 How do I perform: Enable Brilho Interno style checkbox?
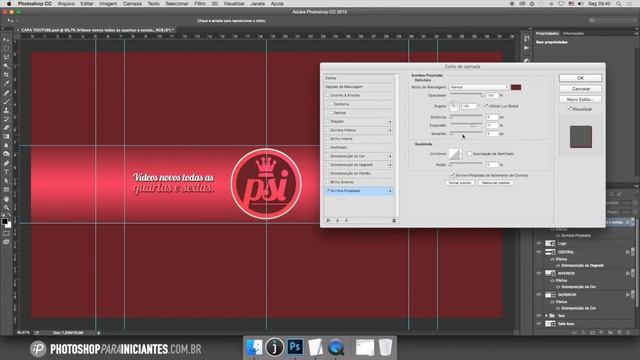(328, 139)
